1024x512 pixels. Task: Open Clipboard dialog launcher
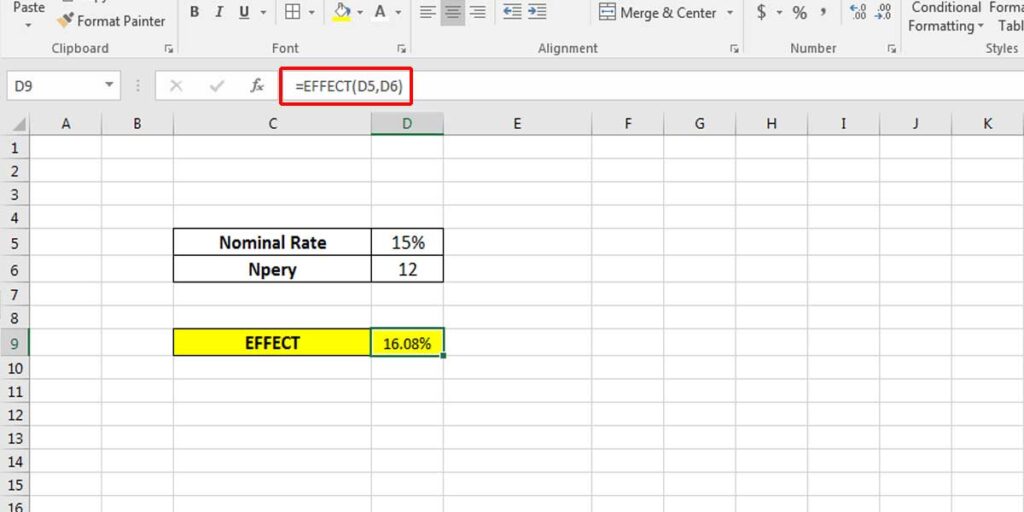(169, 48)
